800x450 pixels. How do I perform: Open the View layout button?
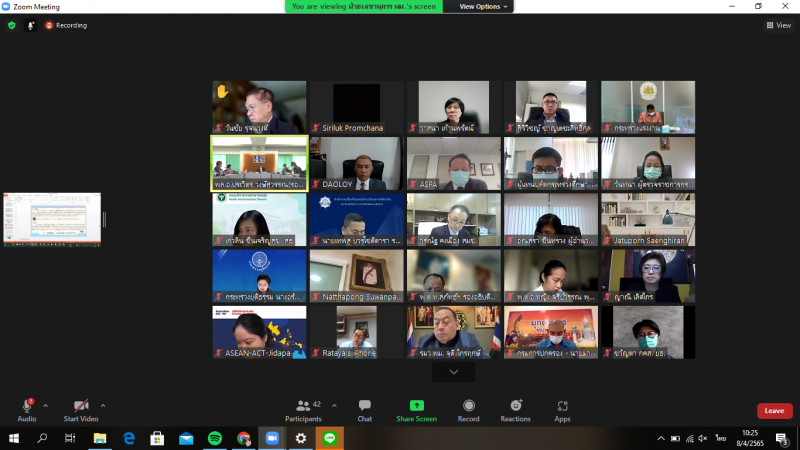pyautogui.click(x=779, y=25)
